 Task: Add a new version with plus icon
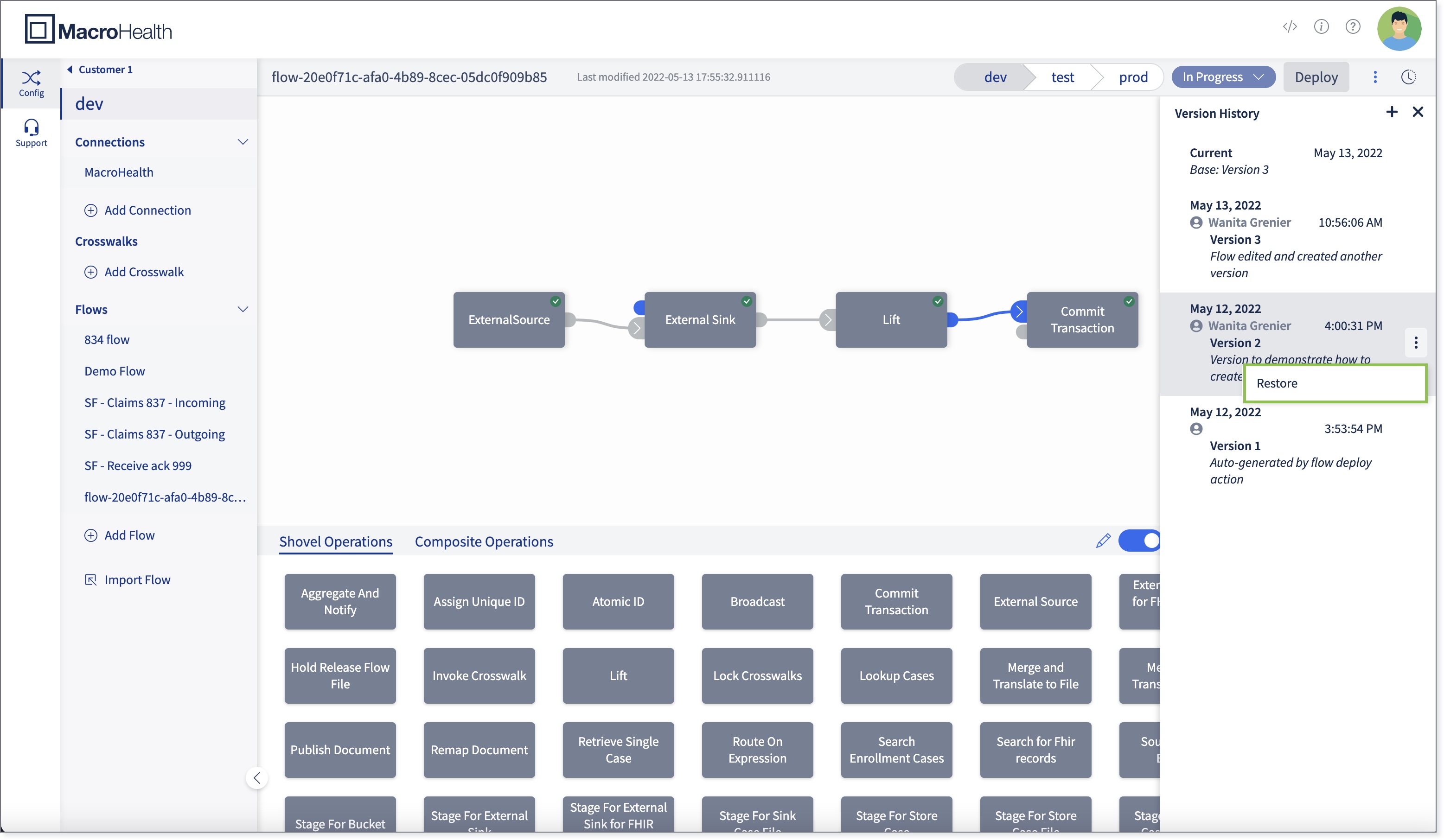point(1392,112)
